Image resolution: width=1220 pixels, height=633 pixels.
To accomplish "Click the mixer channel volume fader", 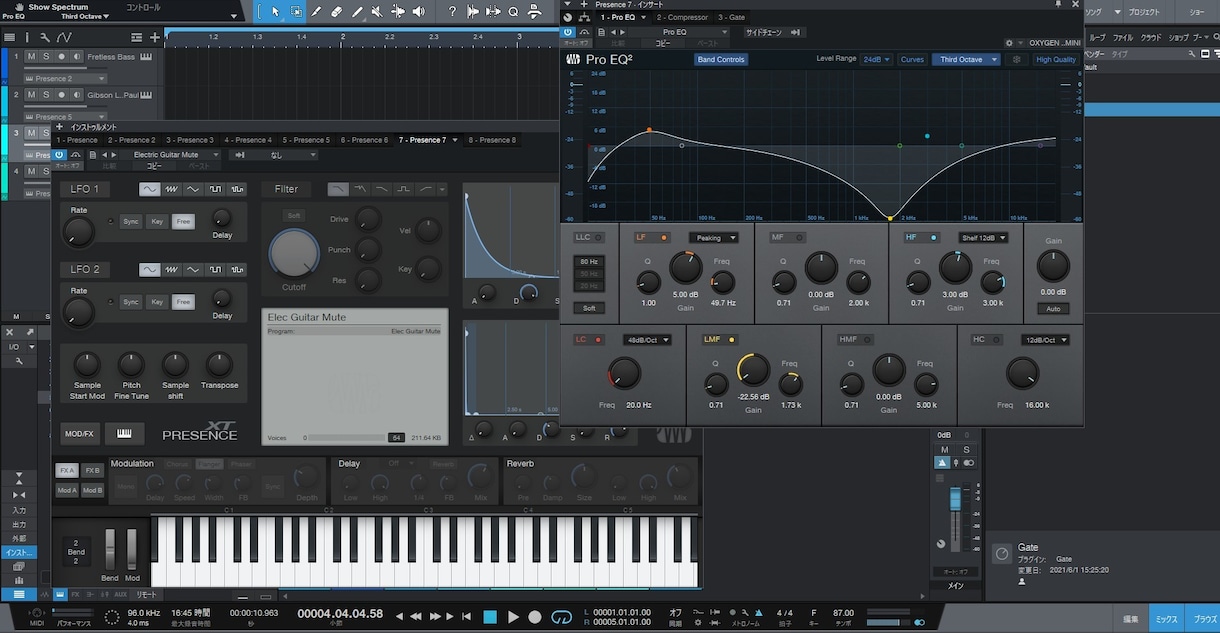I will point(955,497).
